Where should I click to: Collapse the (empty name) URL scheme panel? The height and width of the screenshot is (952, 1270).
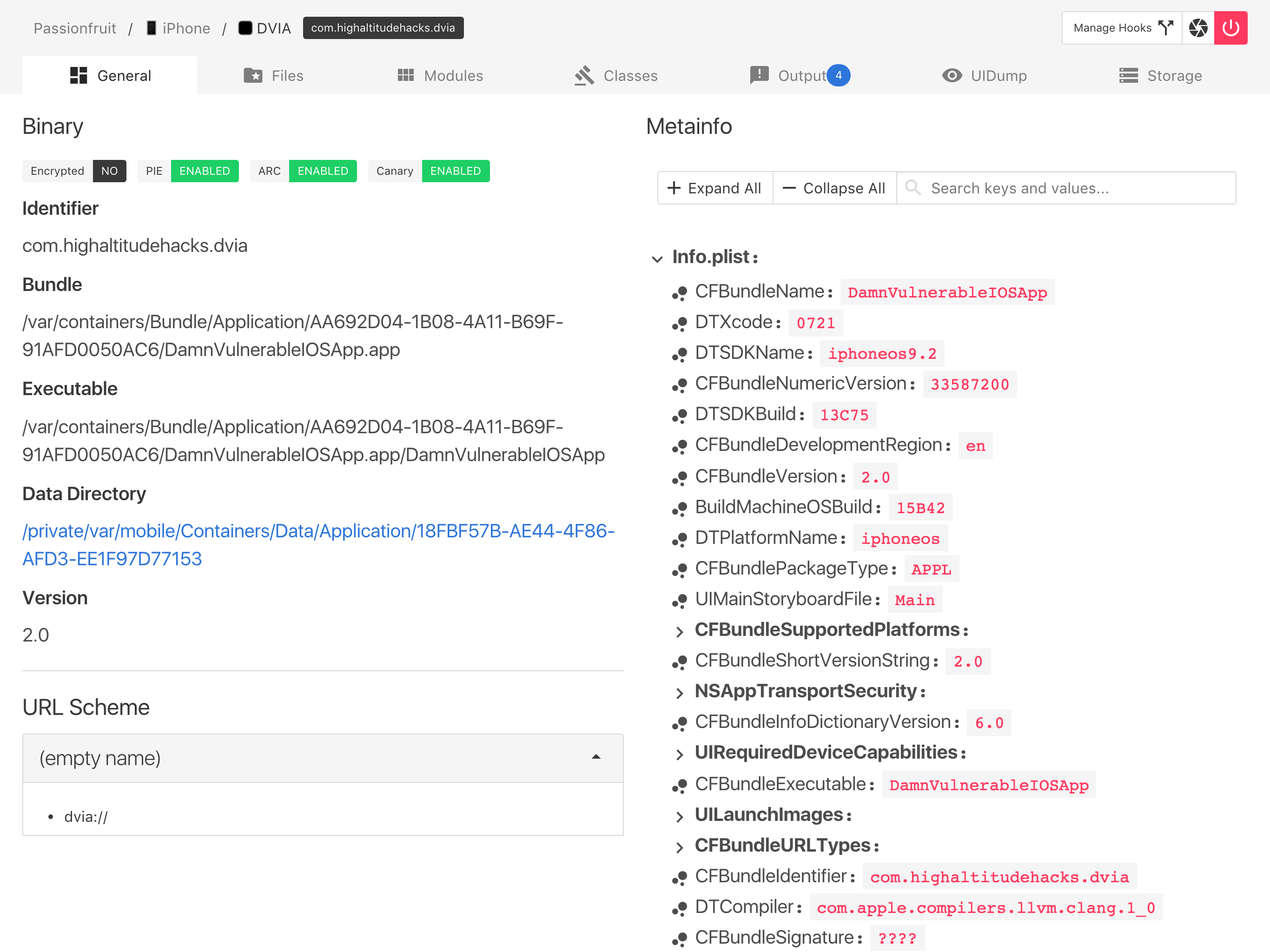[x=596, y=757]
